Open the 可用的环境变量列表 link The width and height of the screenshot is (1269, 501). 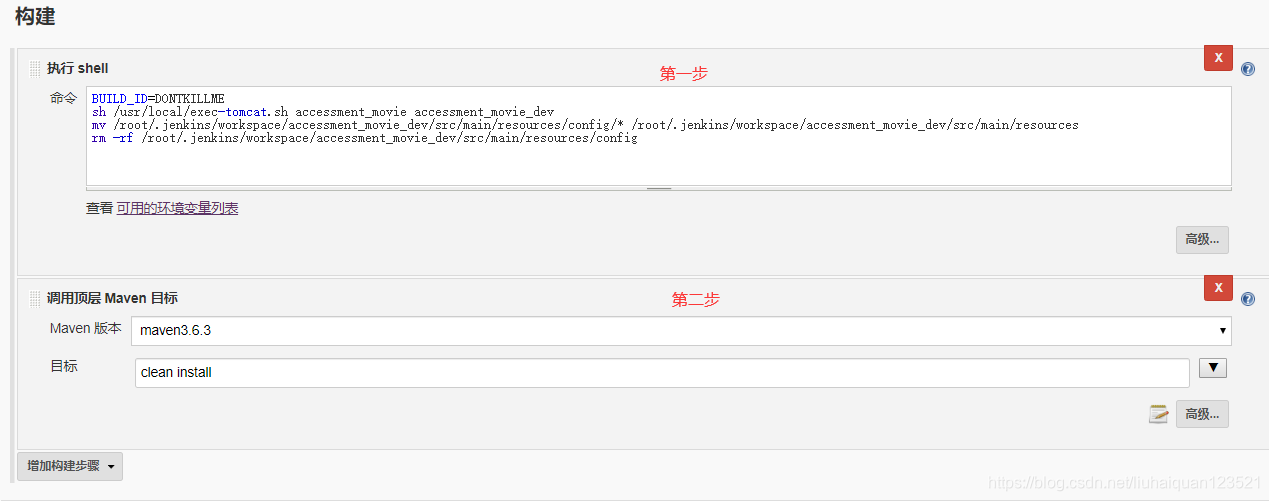point(177,208)
